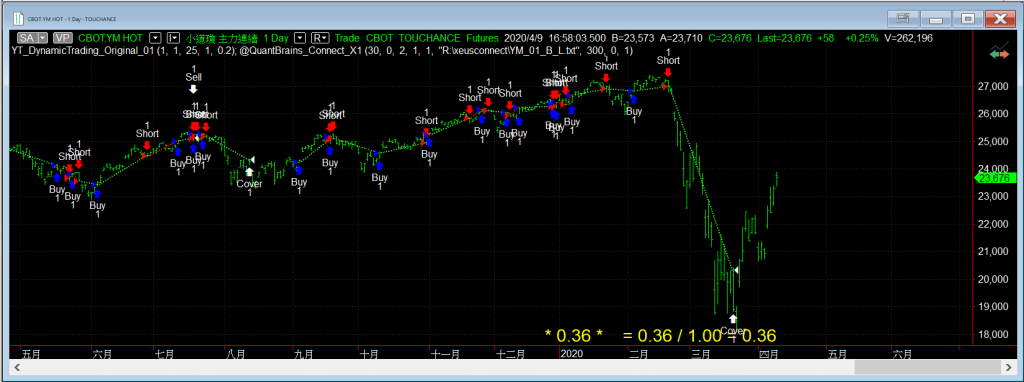Select the Cover marker near August
Viewport: 1024px width, 382px height.
pyautogui.click(x=249, y=172)
